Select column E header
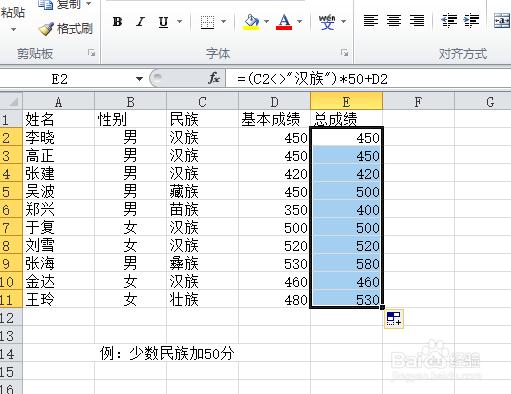Viewport: 511px width, 394px height. (346, 101)
